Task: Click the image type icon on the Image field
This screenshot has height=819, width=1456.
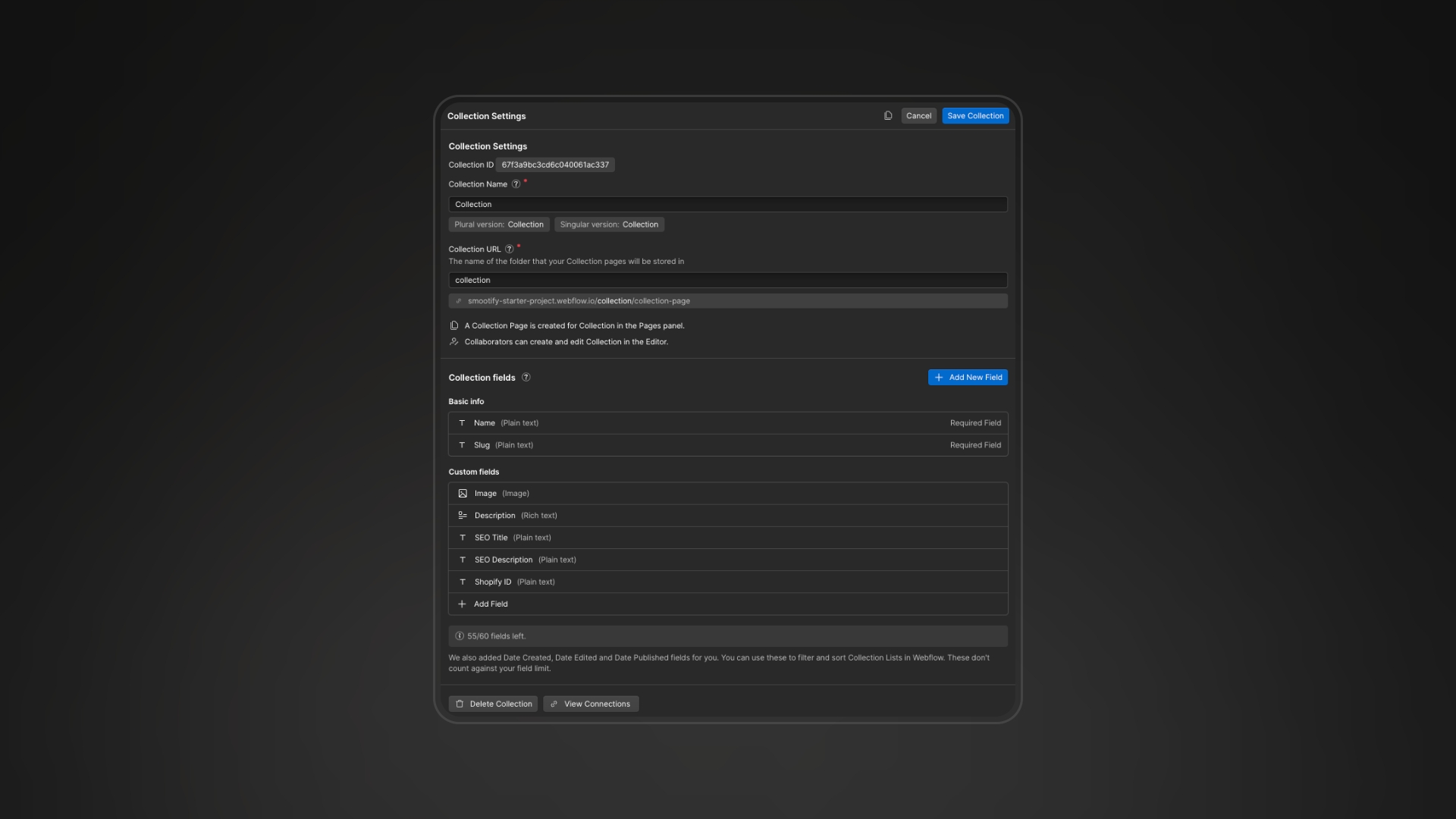Action: [x=463, y=493]
